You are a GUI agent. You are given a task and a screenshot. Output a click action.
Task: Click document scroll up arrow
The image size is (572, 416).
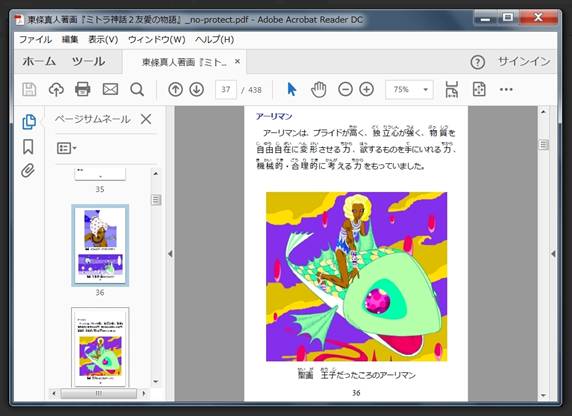[544, 112]
